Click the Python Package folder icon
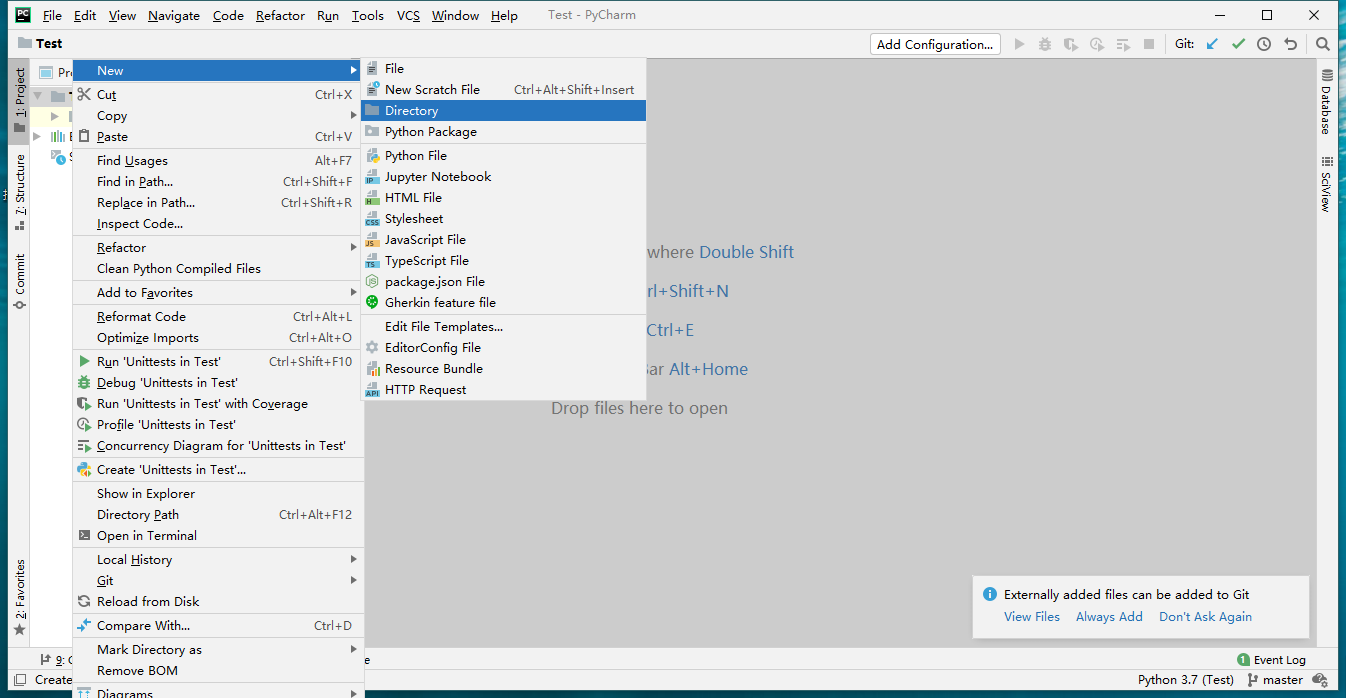 (372, 132)
